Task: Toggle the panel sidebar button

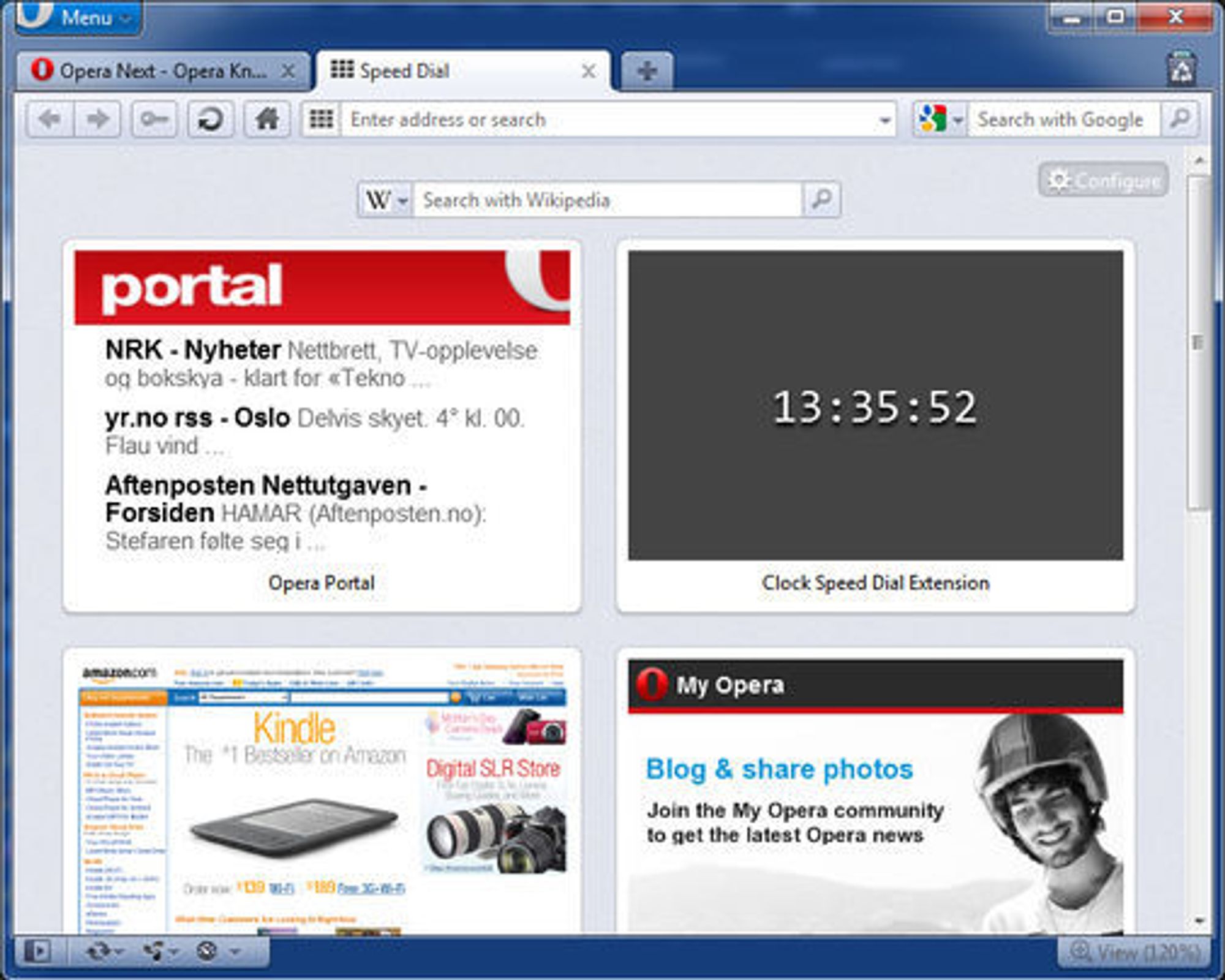Action: pos(38,951)
